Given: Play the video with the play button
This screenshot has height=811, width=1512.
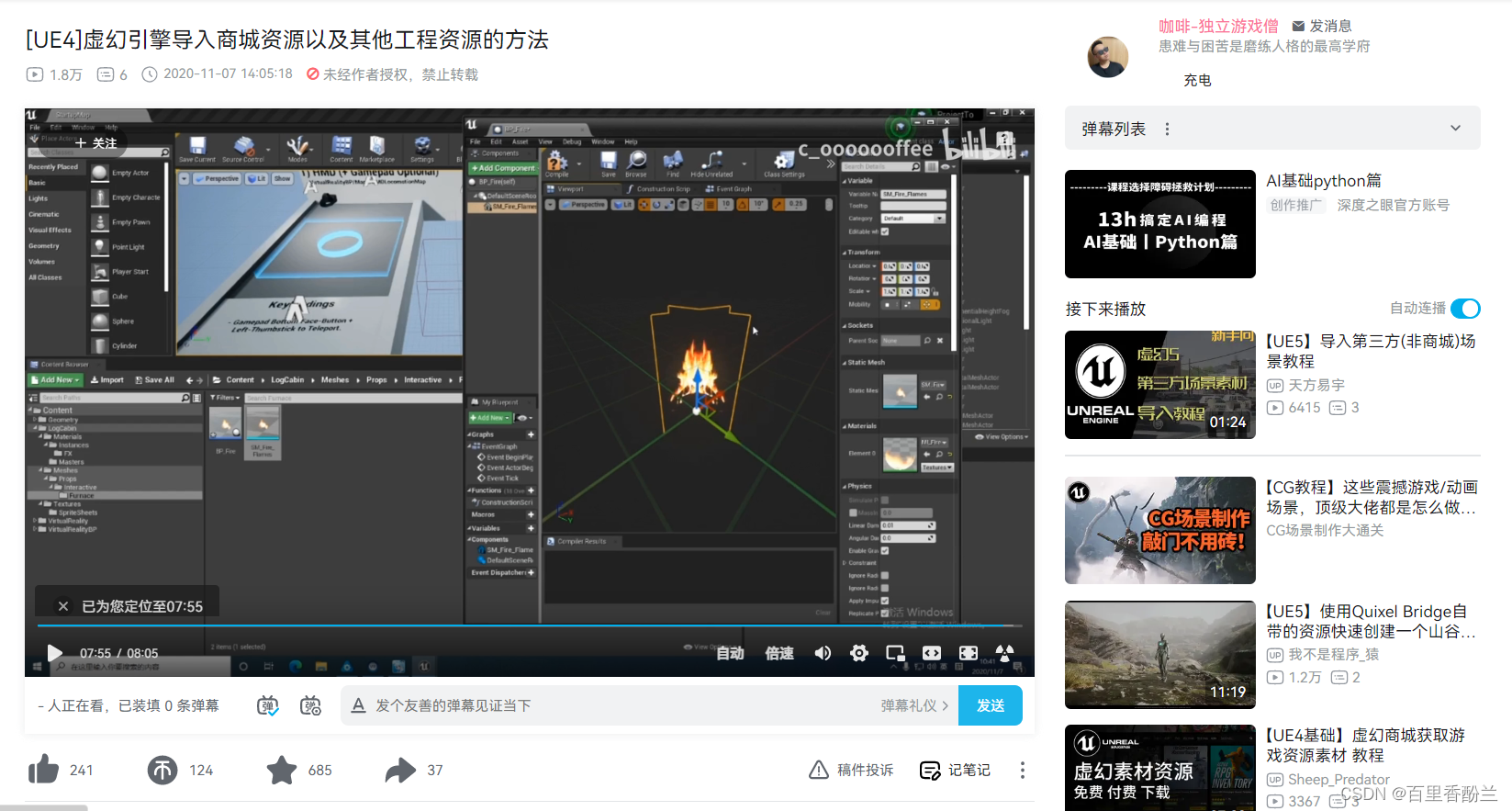Looking at the screenshot, I should point(55,653).
